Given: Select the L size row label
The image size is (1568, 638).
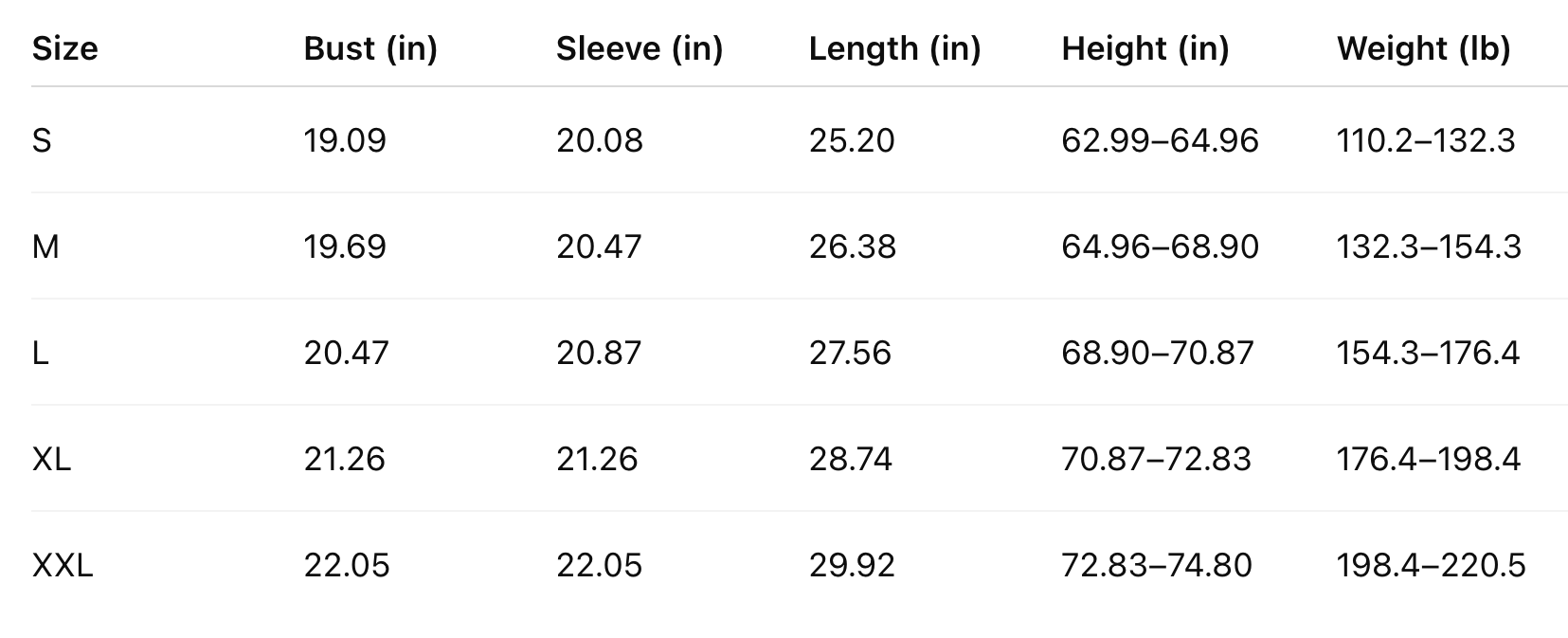Looking at the screenshot, I should click(x=40, y=353).
